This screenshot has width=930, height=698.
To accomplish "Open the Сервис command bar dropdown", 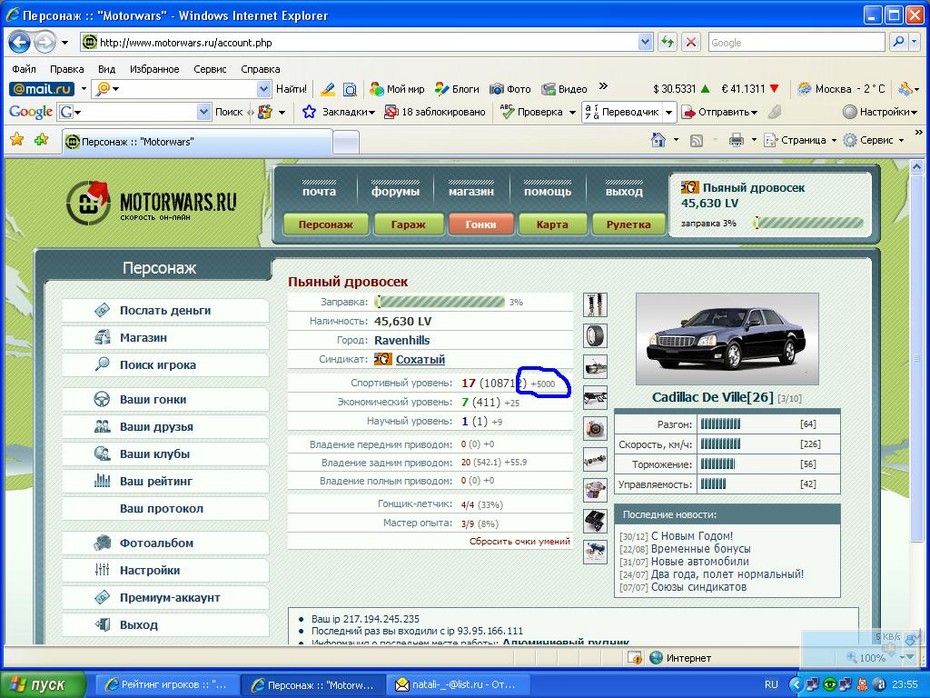I will tap(901, 141).
